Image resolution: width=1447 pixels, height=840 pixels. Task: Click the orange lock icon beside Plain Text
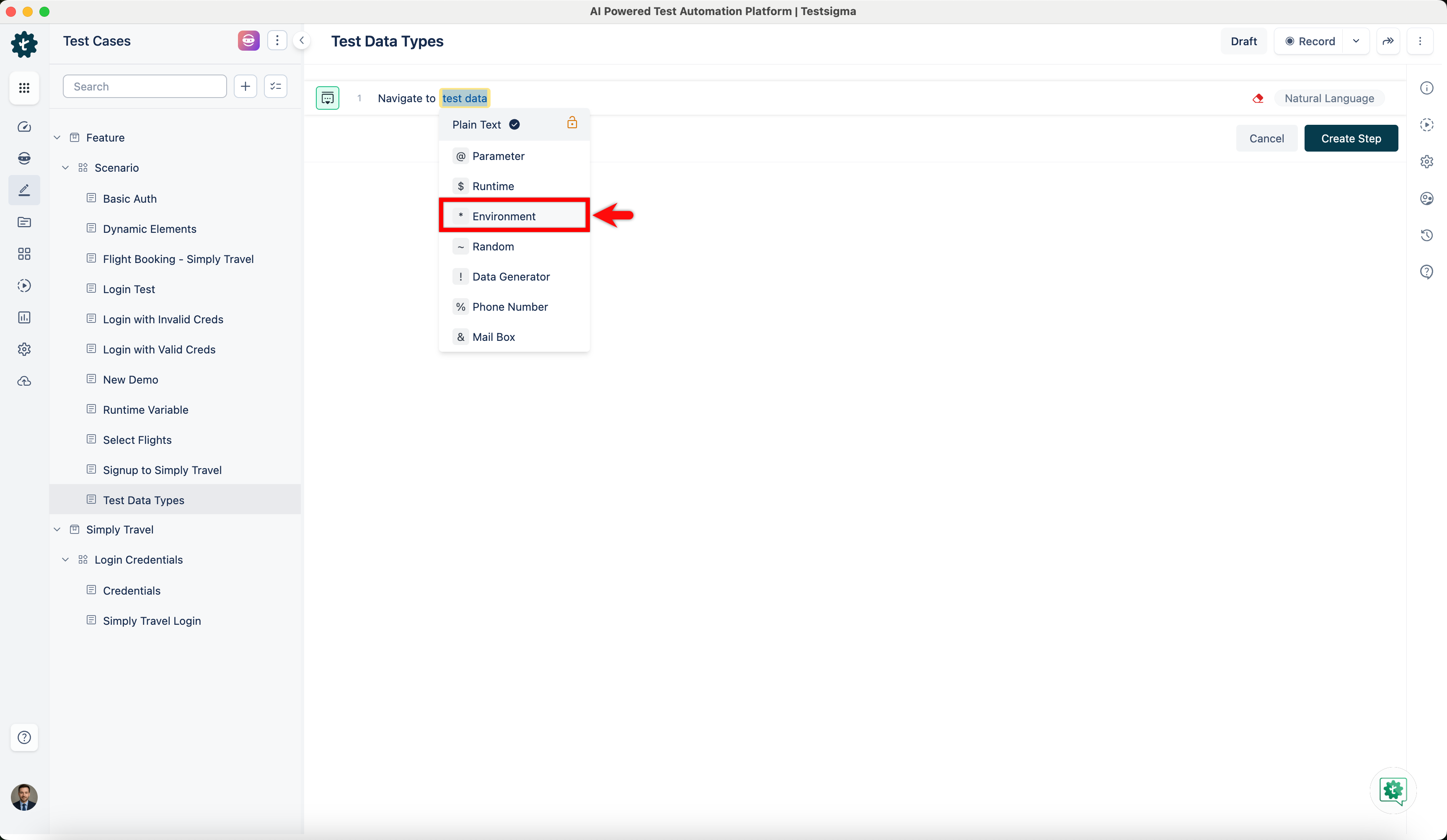click(x=572, y=123)
